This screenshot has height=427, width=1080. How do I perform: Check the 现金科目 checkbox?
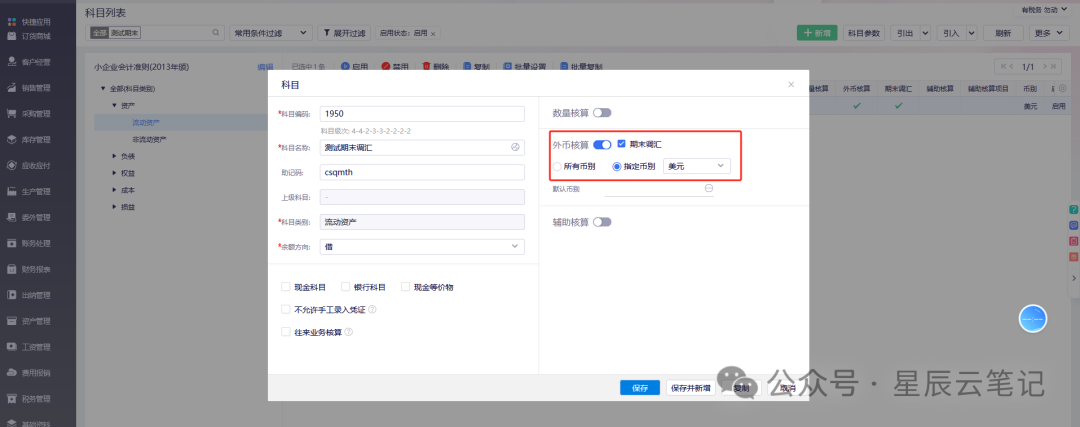coord(286,287)
